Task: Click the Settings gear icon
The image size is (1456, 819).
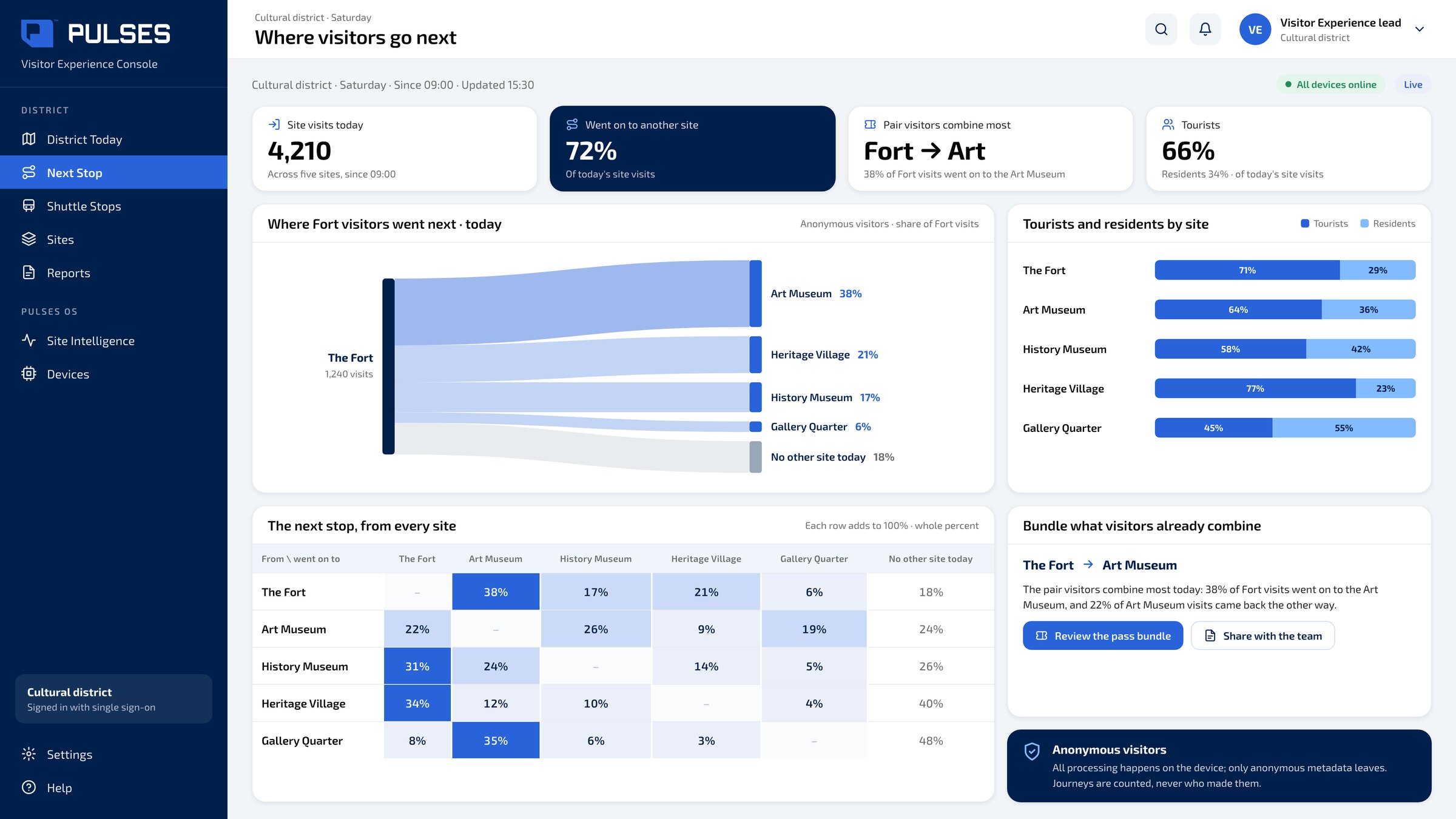Action: [x=29, y=754]
